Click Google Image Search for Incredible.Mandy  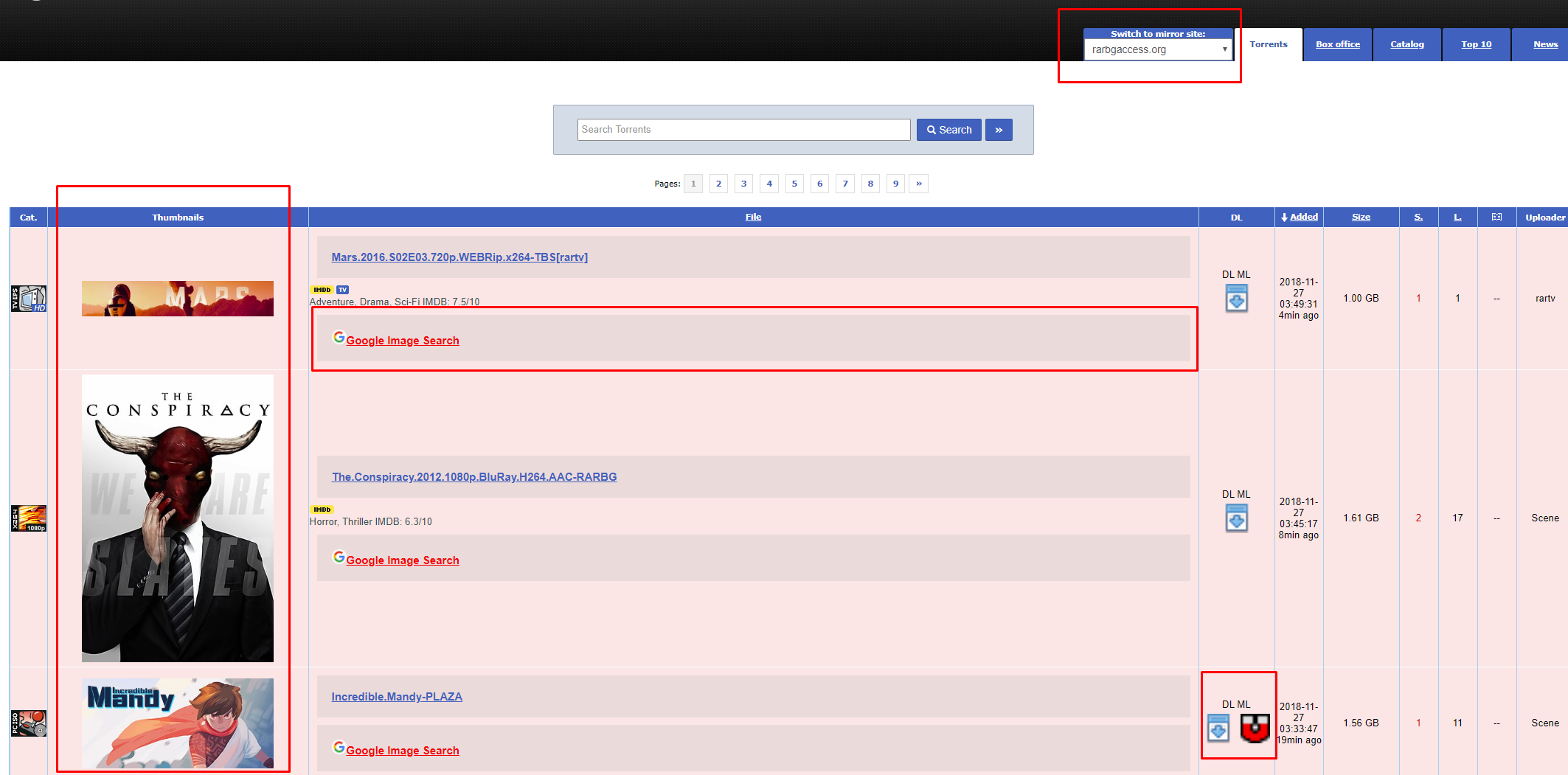pyautogui.click(x=403, y=751)
